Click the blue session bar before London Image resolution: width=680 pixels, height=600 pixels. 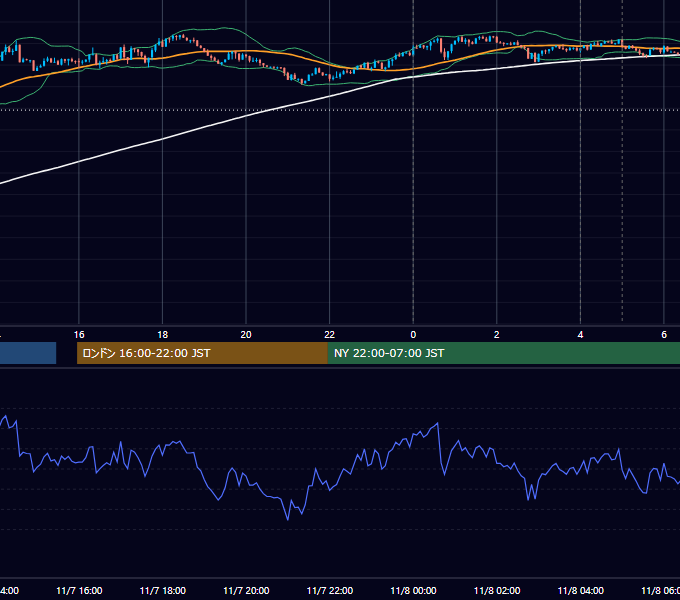point(28,353)
